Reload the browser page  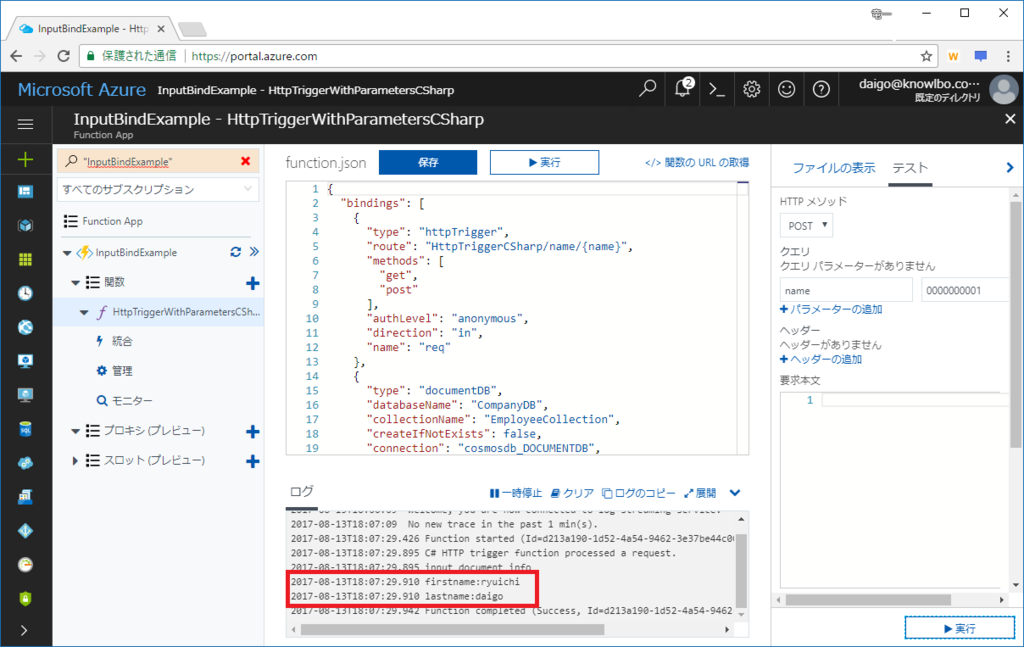point(63,56)
